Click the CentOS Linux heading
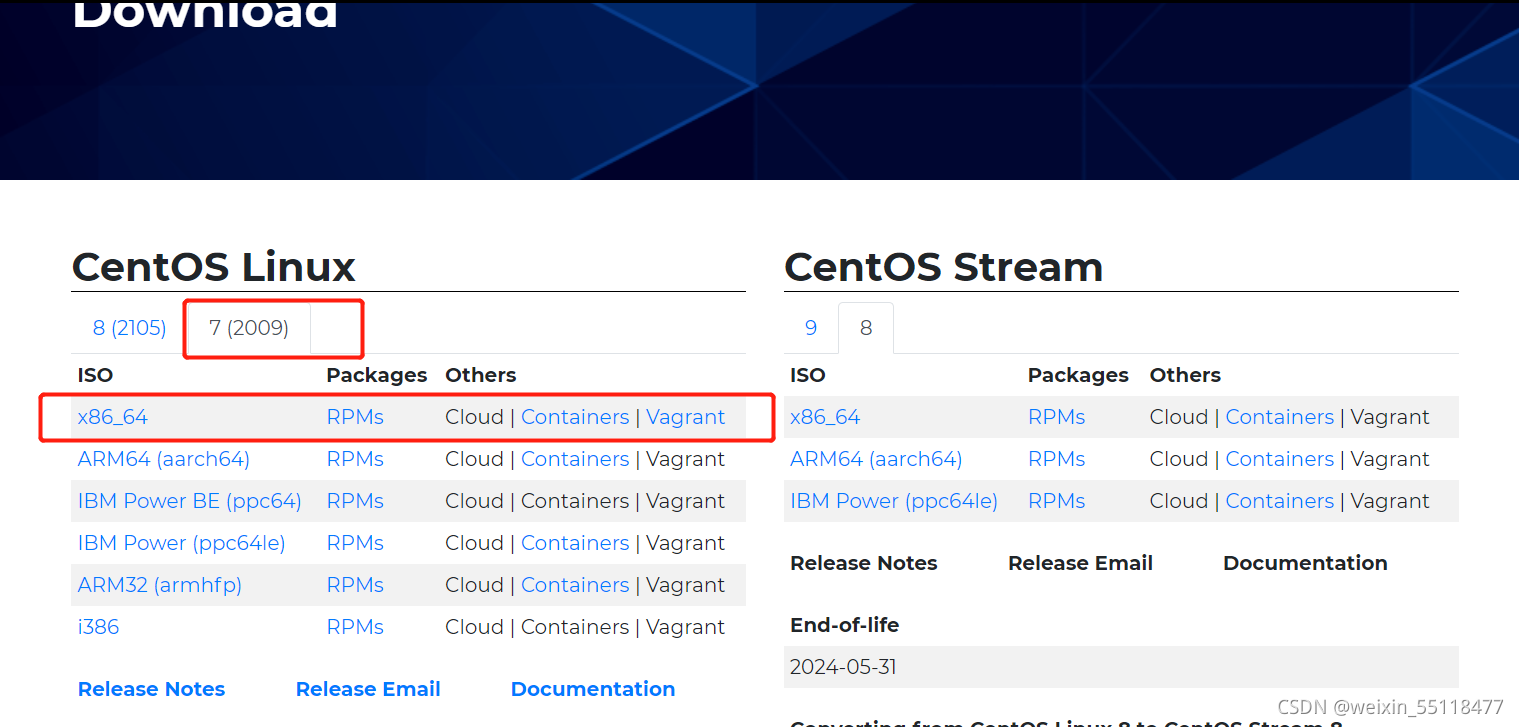Viewport: 1519px width, 727px height. pyautogui.click(x=214, y=267)
